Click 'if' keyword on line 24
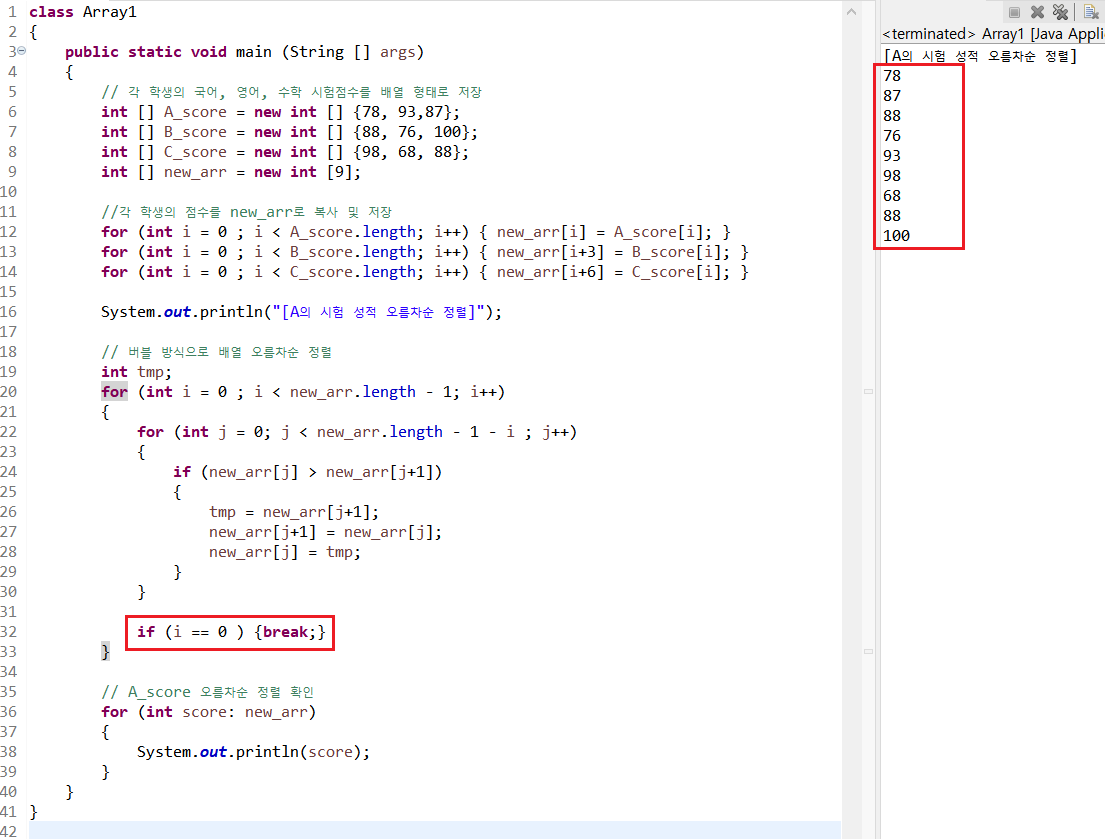Screen dimensions: 1105x839 coord(182,472)
